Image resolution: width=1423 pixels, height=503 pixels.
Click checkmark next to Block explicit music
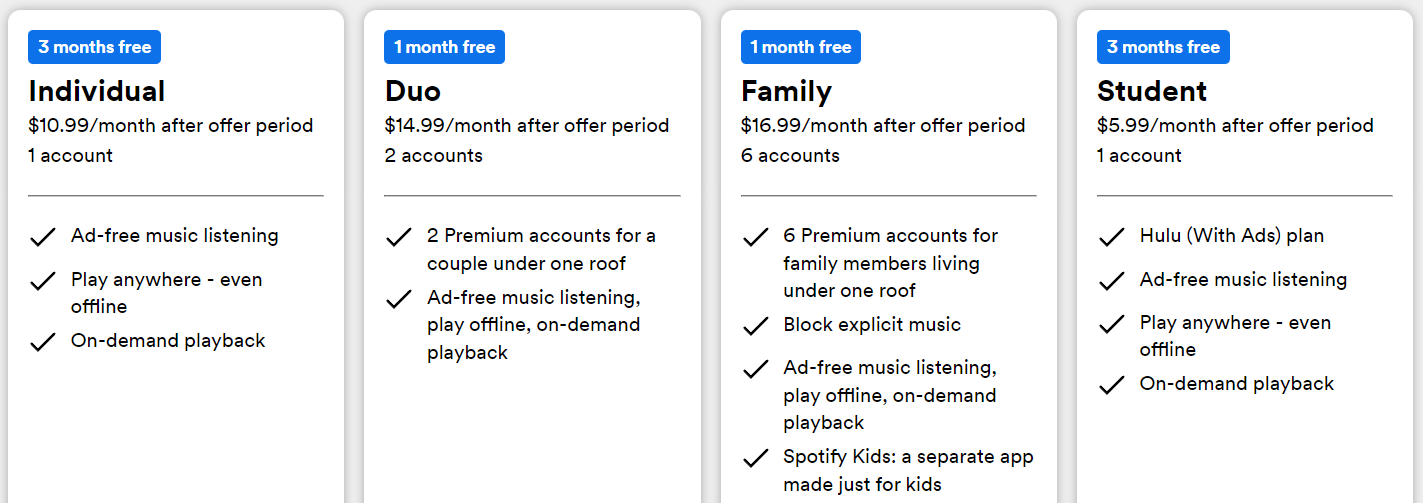755,326
